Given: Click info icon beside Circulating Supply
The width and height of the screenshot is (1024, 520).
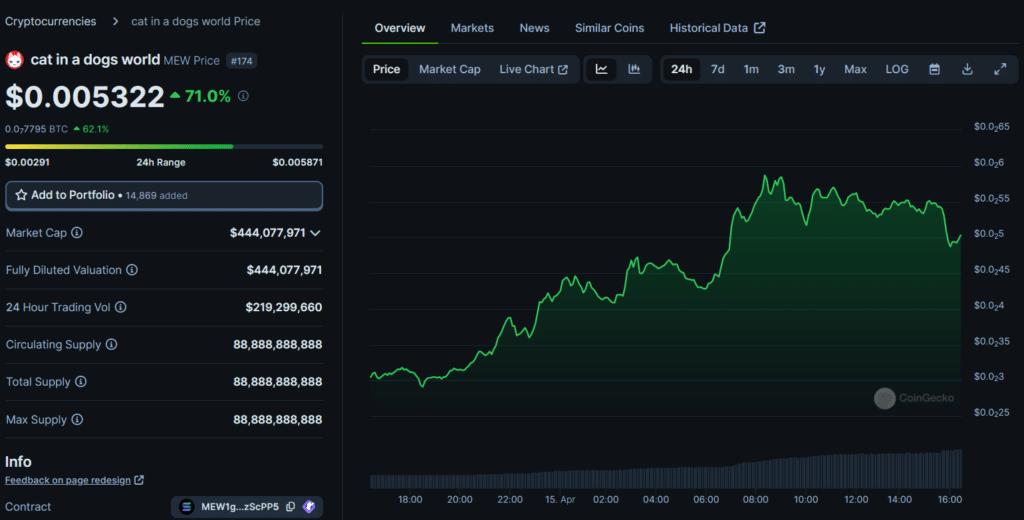Looking at the screenshot, I should tap(111, 345).
